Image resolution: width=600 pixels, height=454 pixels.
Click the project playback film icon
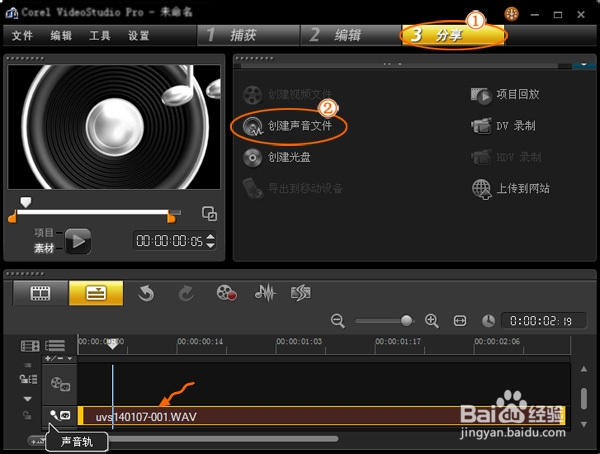[x=481, y=96]
